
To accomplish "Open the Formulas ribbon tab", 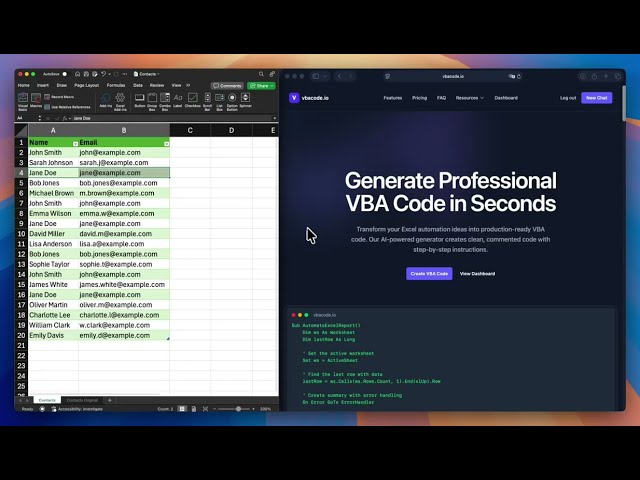I will tap(116, 85).
